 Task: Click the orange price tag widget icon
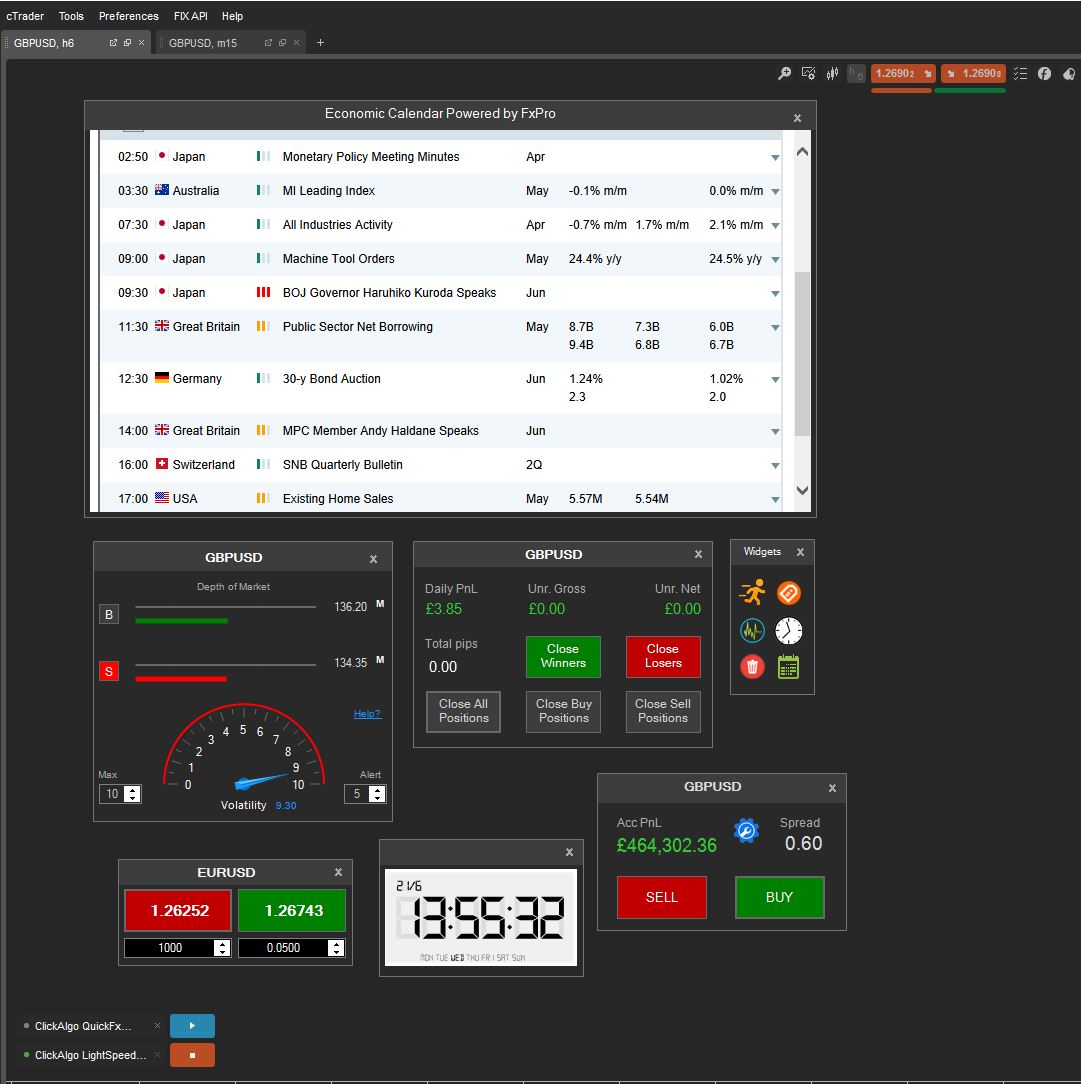789,593
